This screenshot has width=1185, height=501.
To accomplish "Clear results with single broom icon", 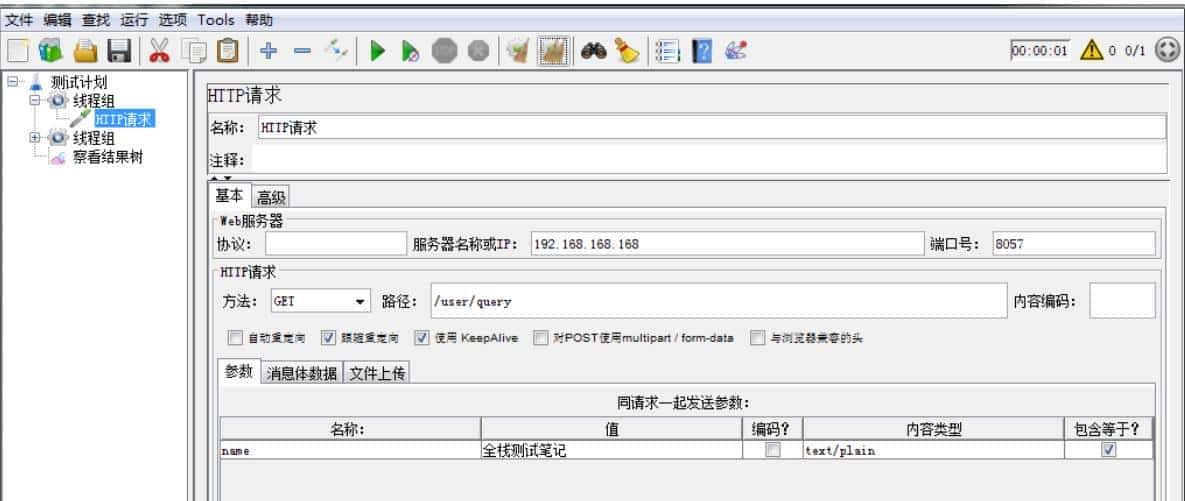I will tap(518, 51).
